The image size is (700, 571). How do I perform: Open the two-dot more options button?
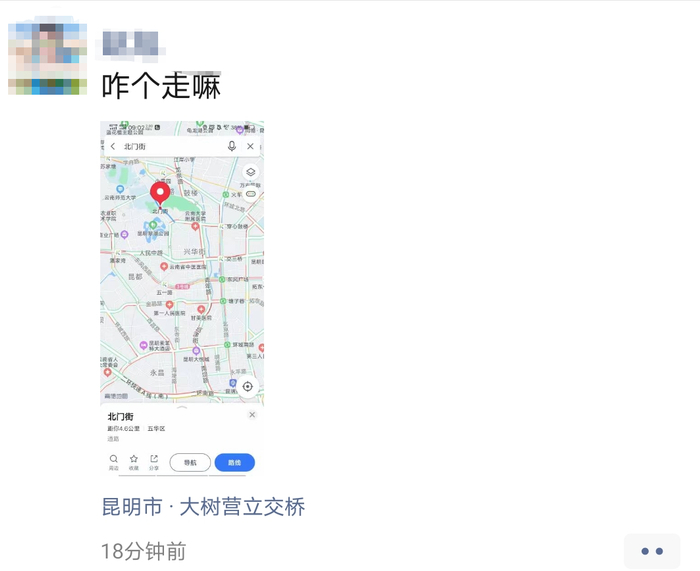click(x=652, y=551)
